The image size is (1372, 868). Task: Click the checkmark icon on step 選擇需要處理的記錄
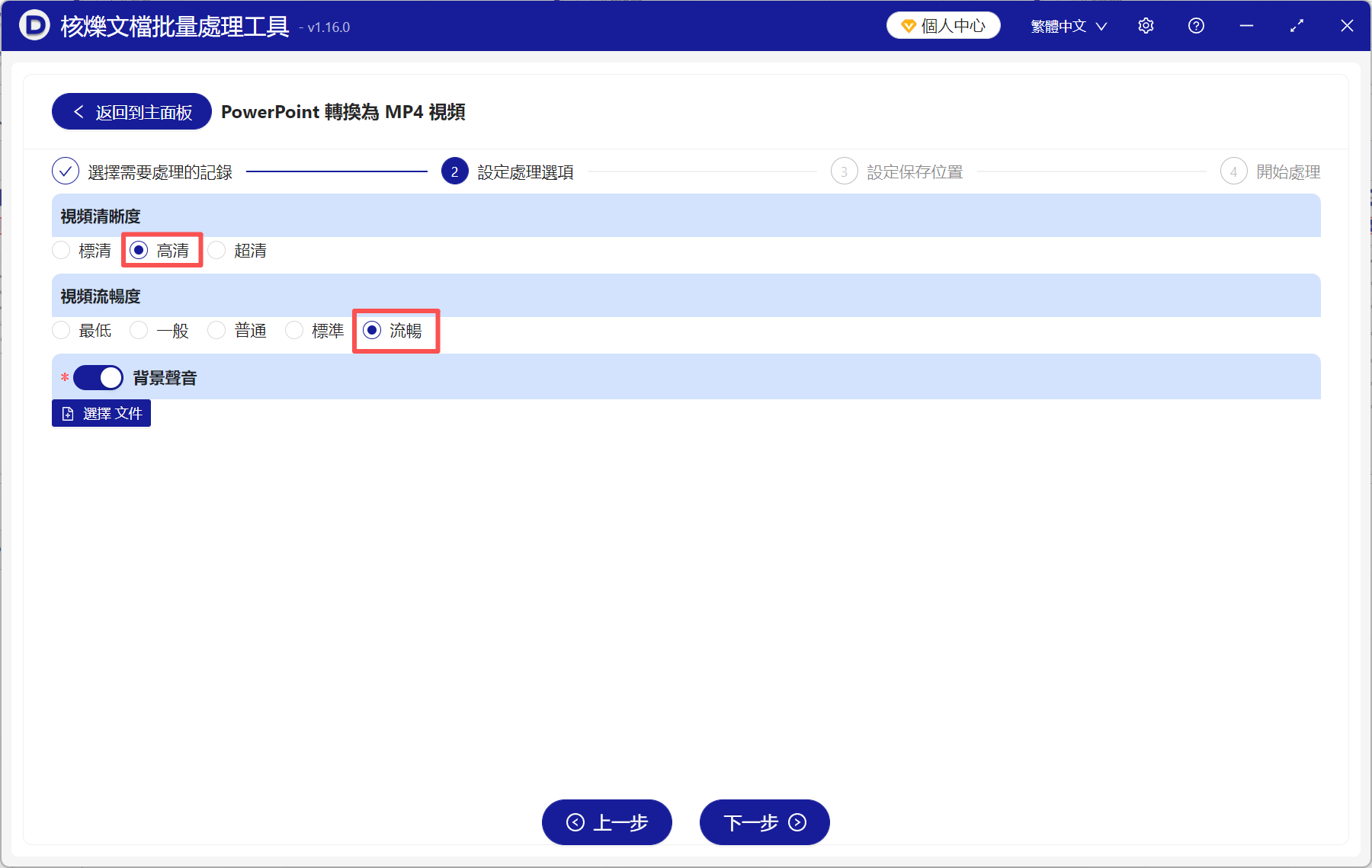click(x=66, y=171)
